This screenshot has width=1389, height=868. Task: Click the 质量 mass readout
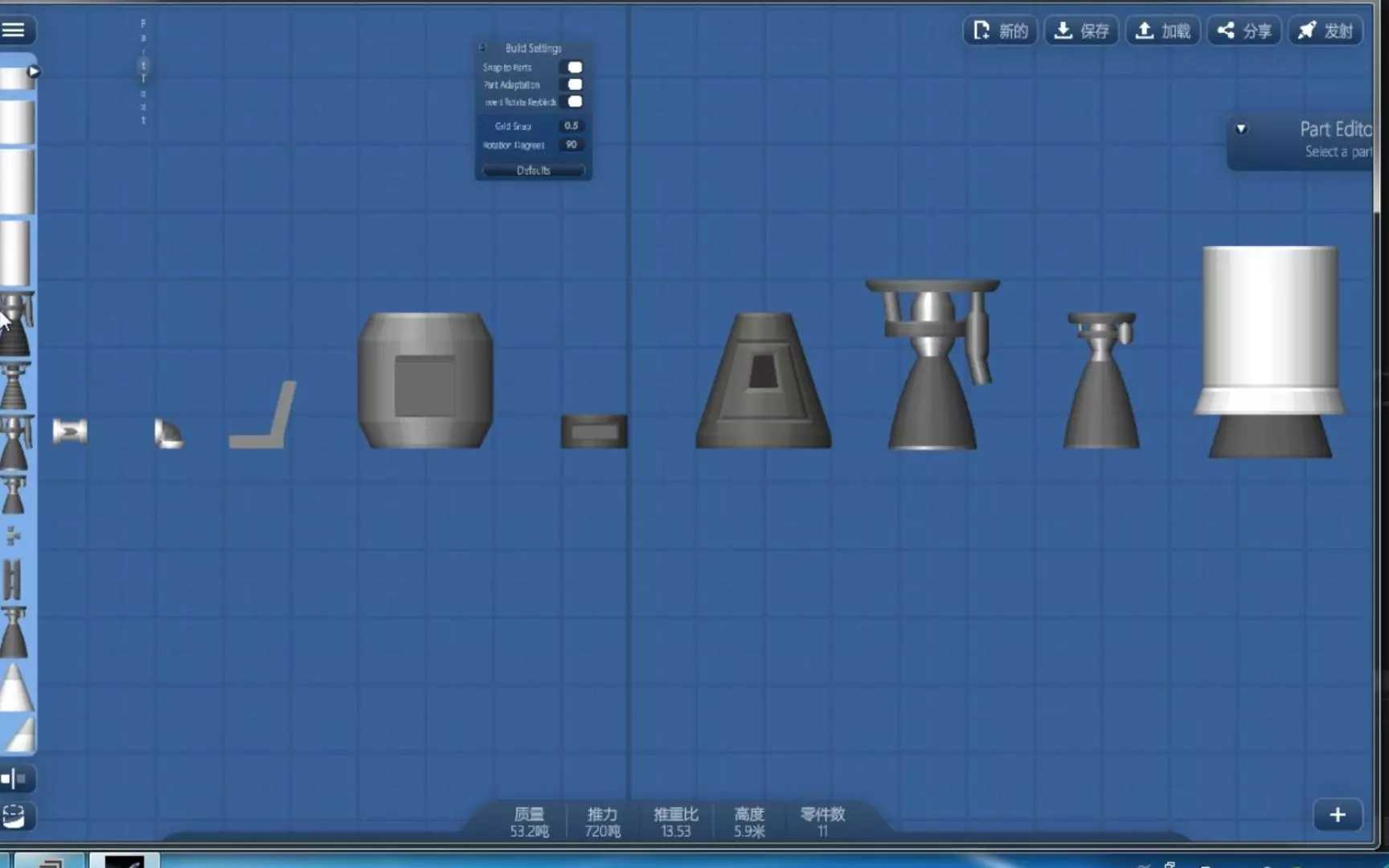(529, 822)
